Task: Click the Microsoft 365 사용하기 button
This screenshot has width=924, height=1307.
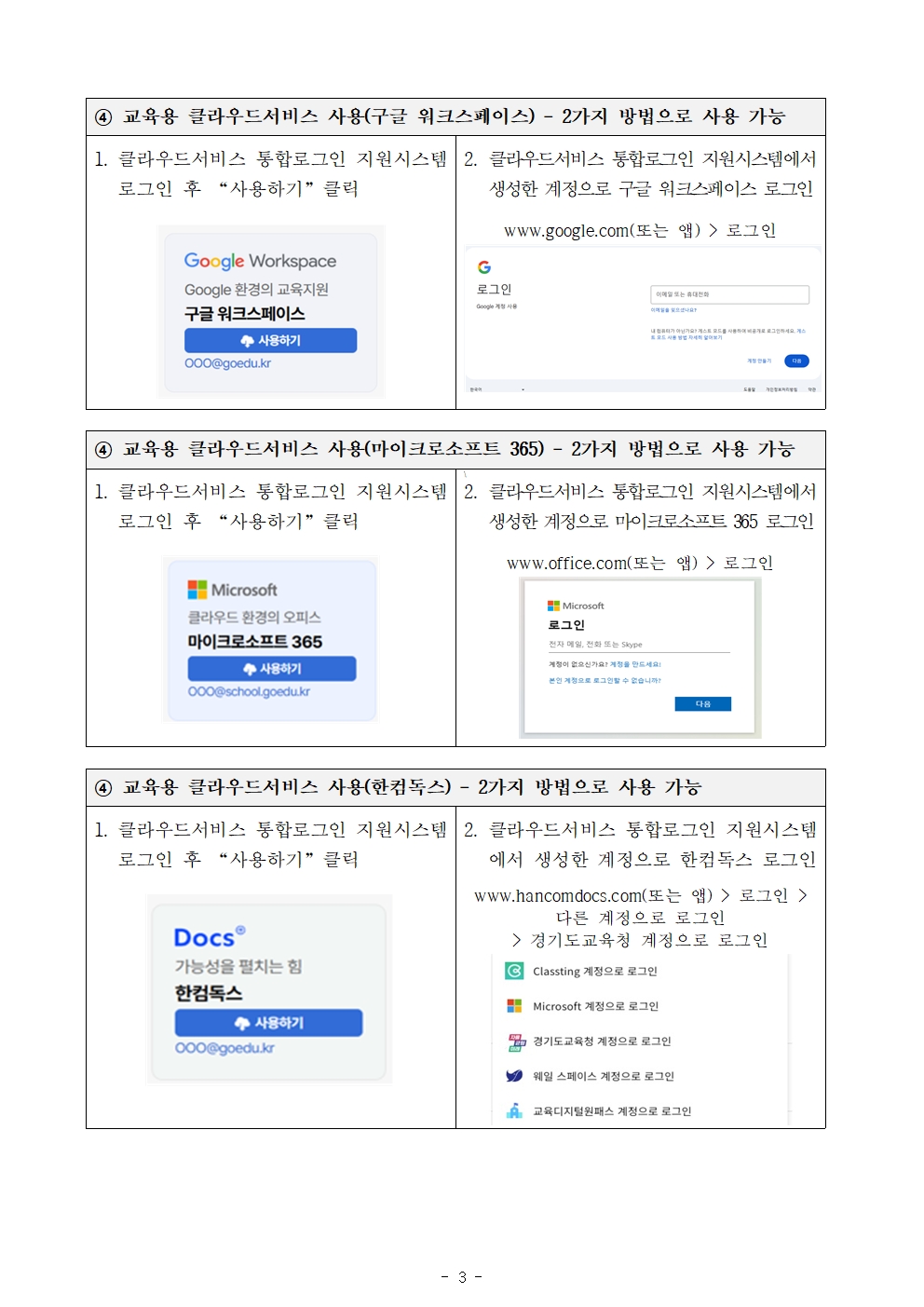Action: pyautogui.click(x=272, y=668)
